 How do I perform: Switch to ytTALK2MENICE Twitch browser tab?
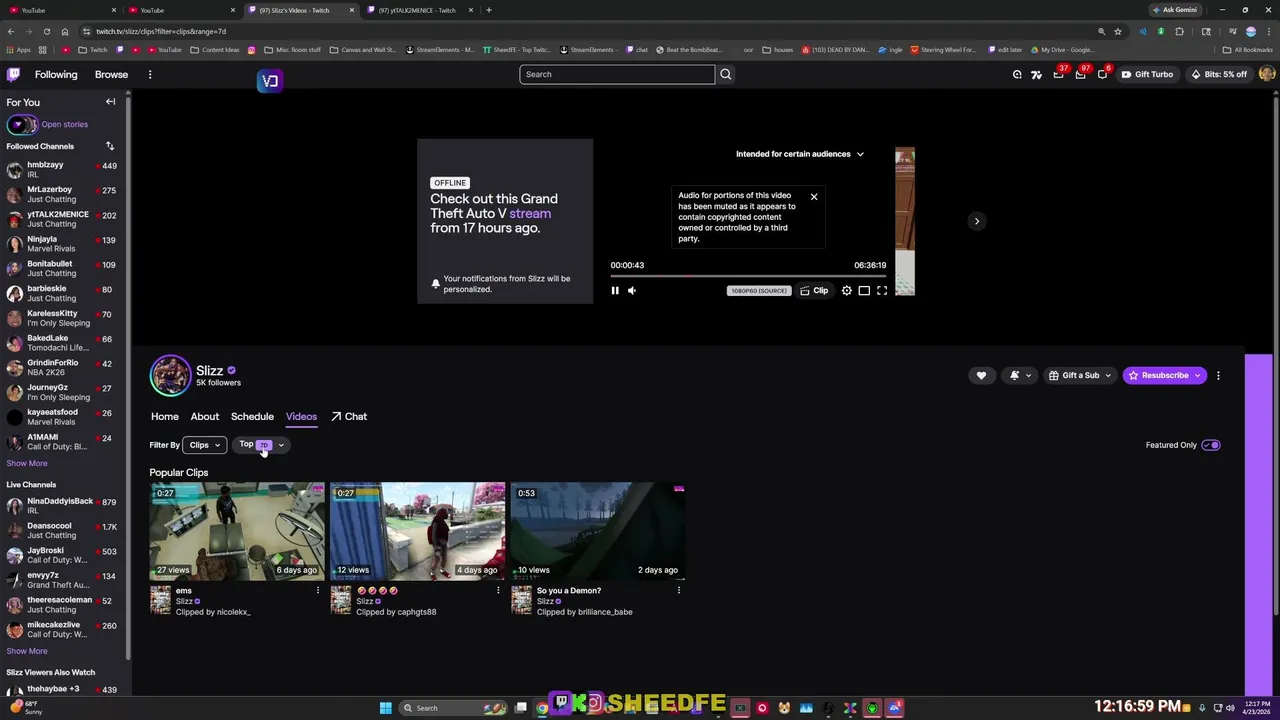click(x=417, y=10)
